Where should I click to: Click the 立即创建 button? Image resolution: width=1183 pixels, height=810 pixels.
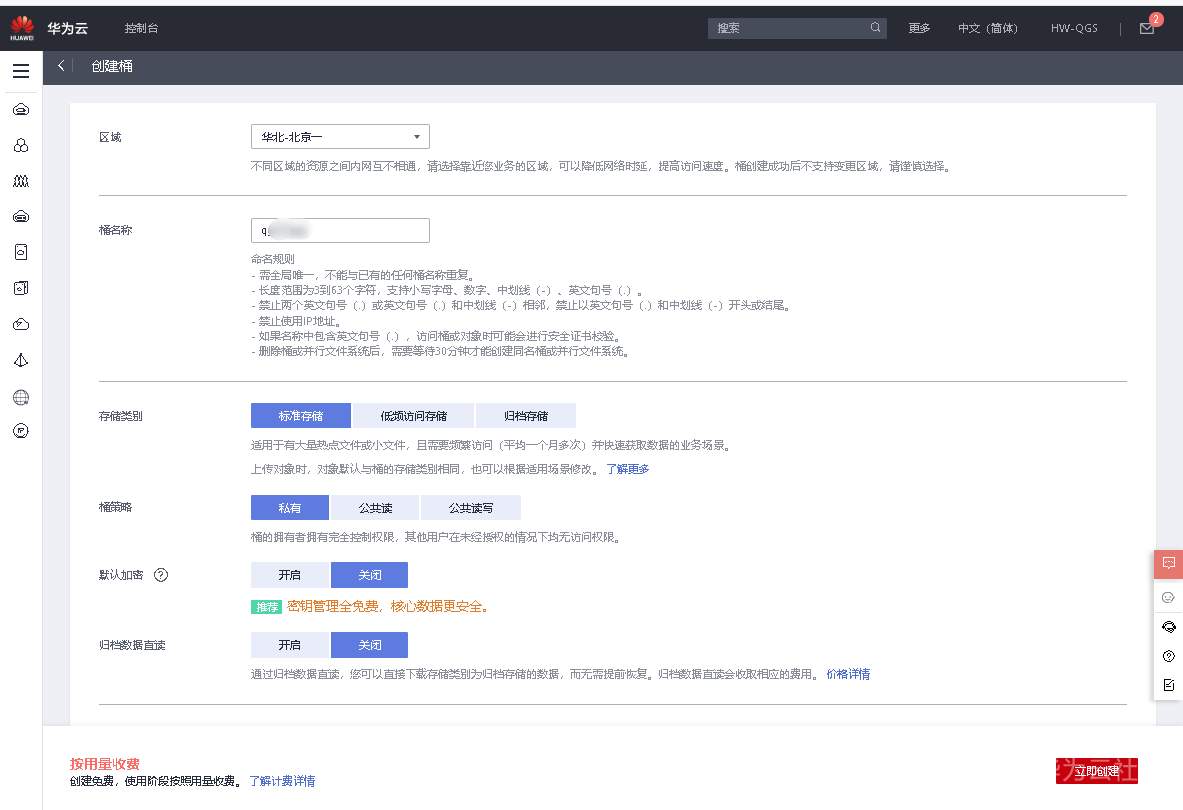tap(1097, 770)
